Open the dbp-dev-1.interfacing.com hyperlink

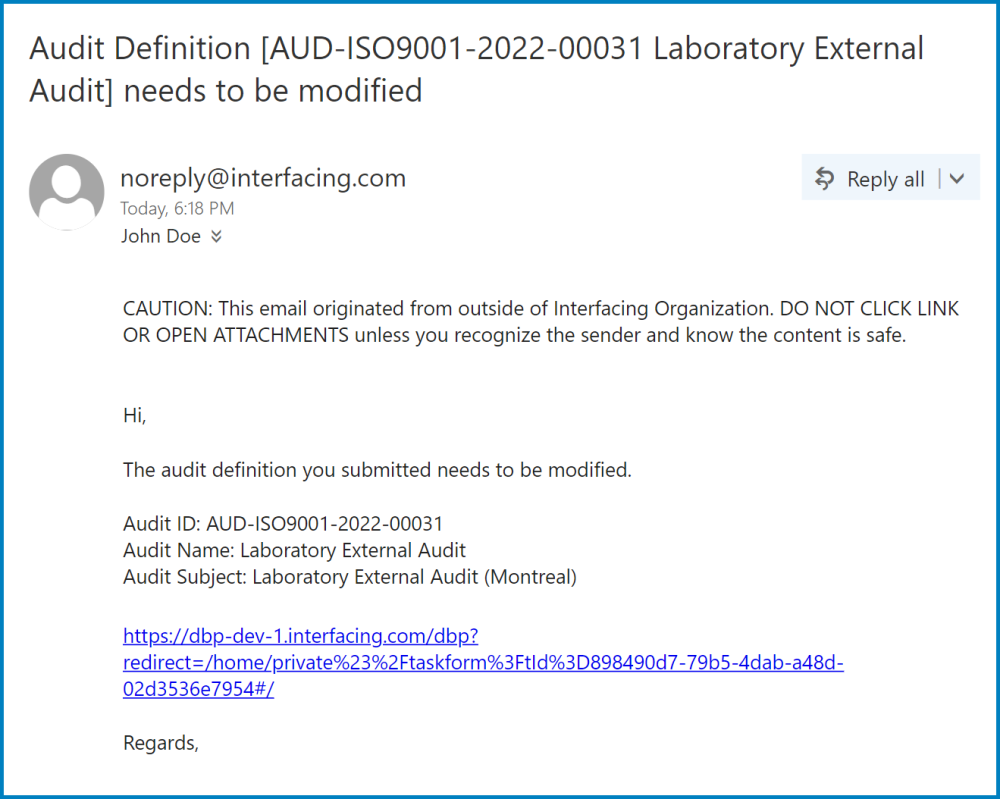[x=300, y=636]
